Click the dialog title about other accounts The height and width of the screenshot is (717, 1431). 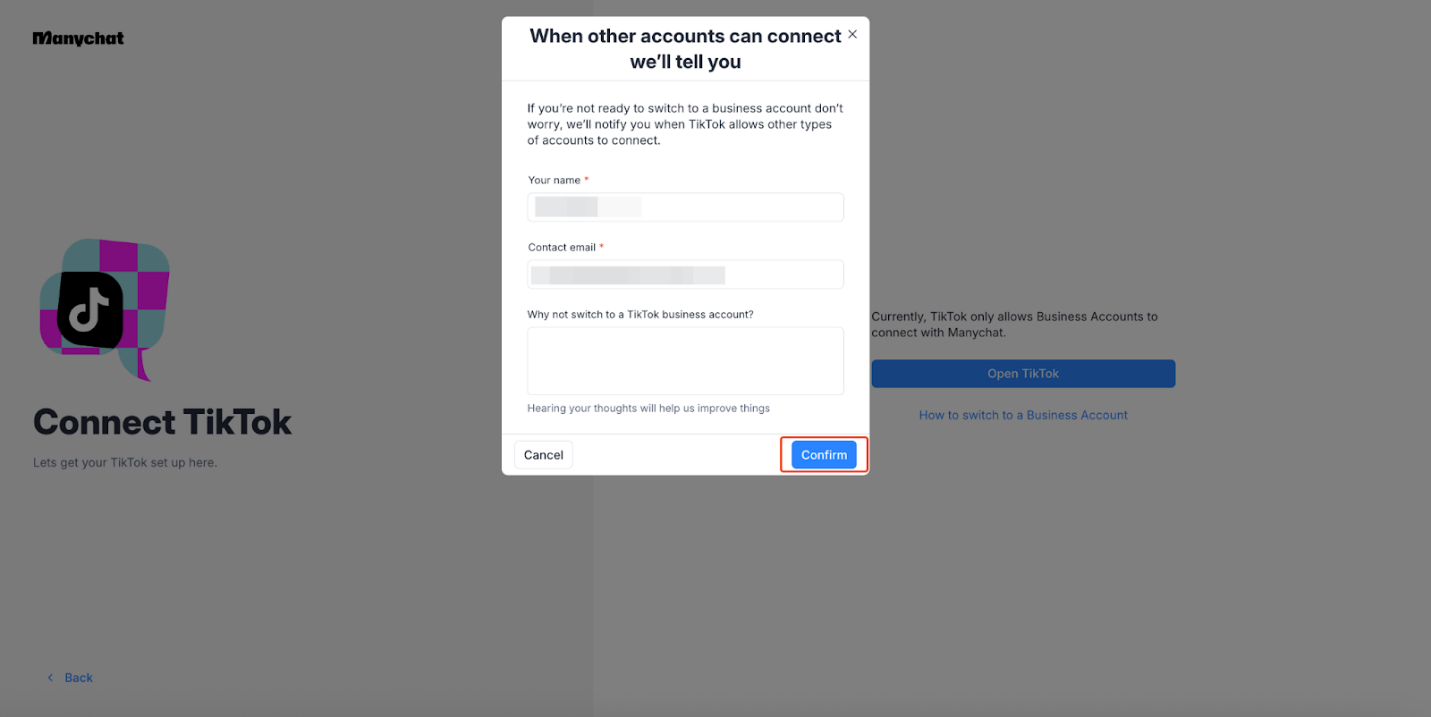[685, 49]
